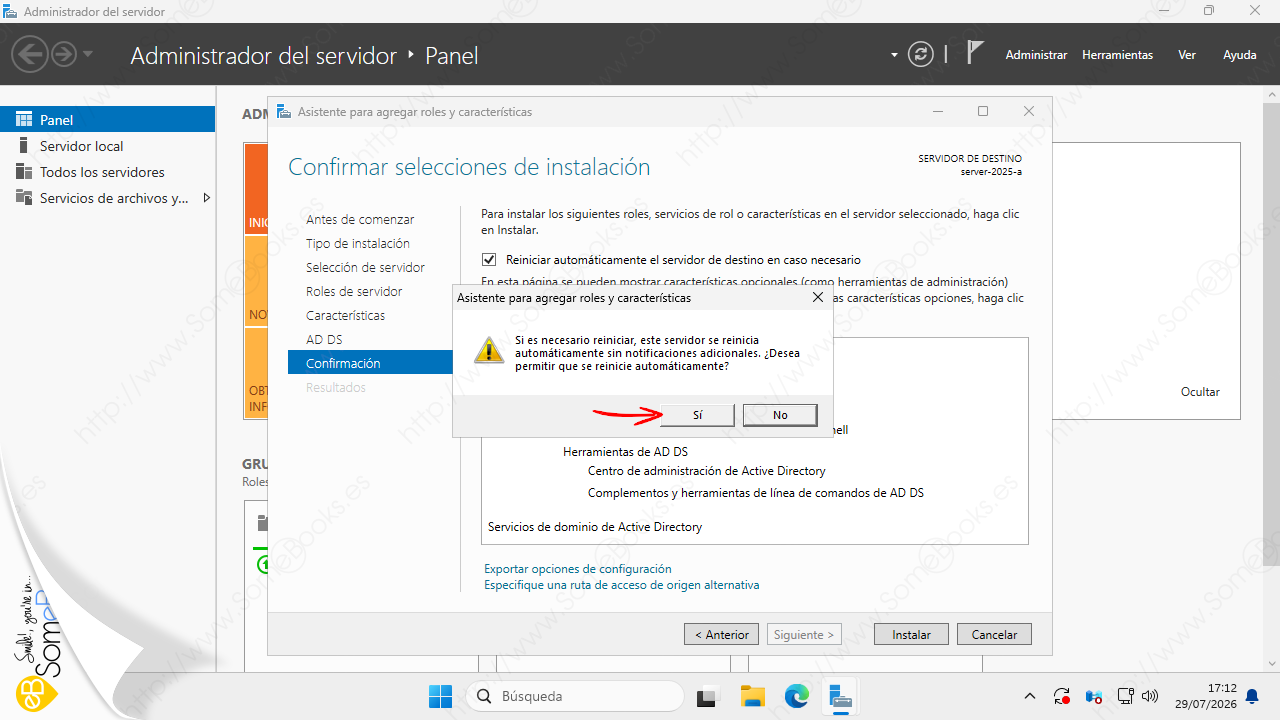Click the Panel dashboard icon in sidebar
Image resolution: width=1280 pixels, height=720 pixels.
[24, 120]
